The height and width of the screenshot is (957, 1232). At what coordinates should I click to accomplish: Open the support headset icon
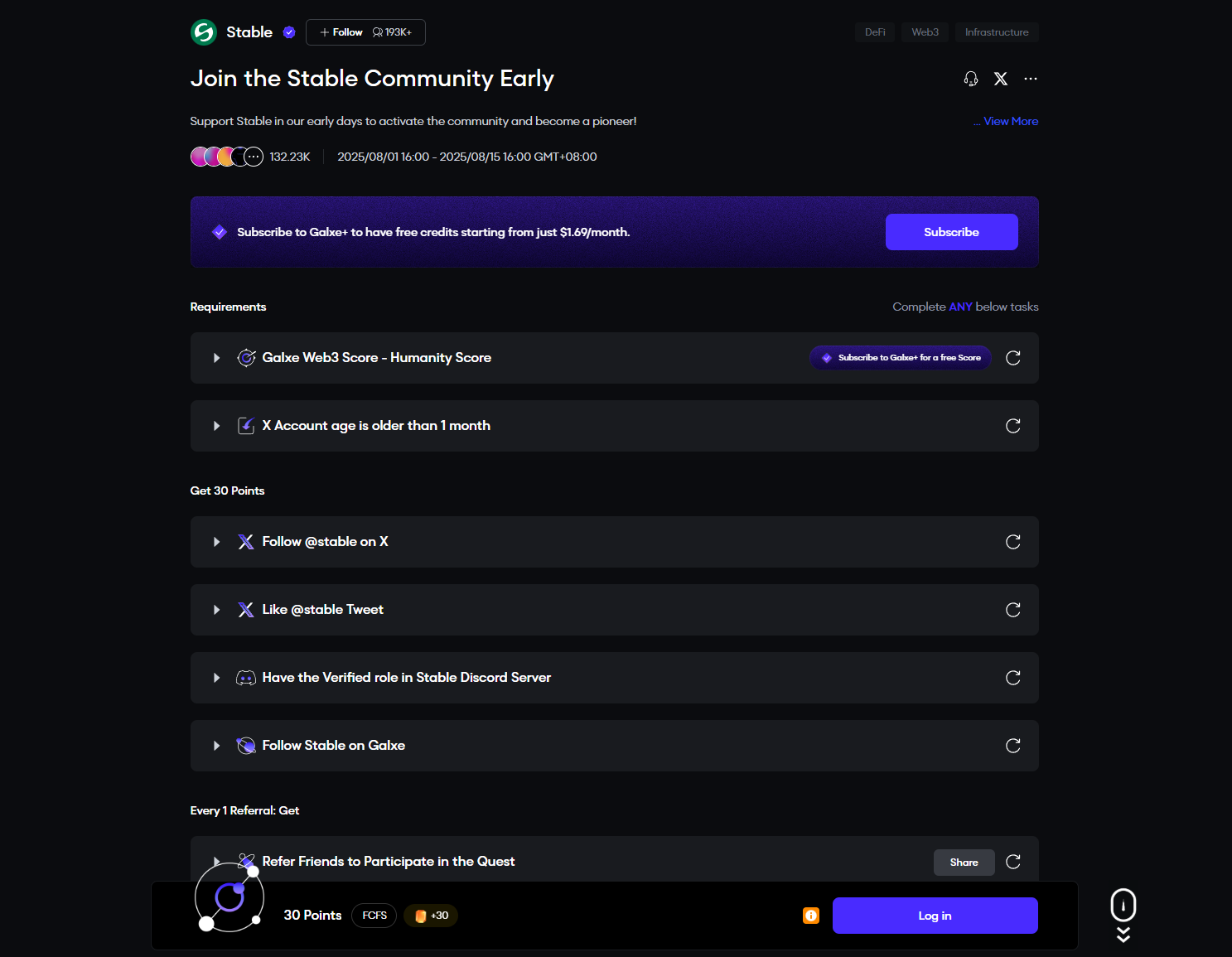pyautogui.click(x=970, y=79)
